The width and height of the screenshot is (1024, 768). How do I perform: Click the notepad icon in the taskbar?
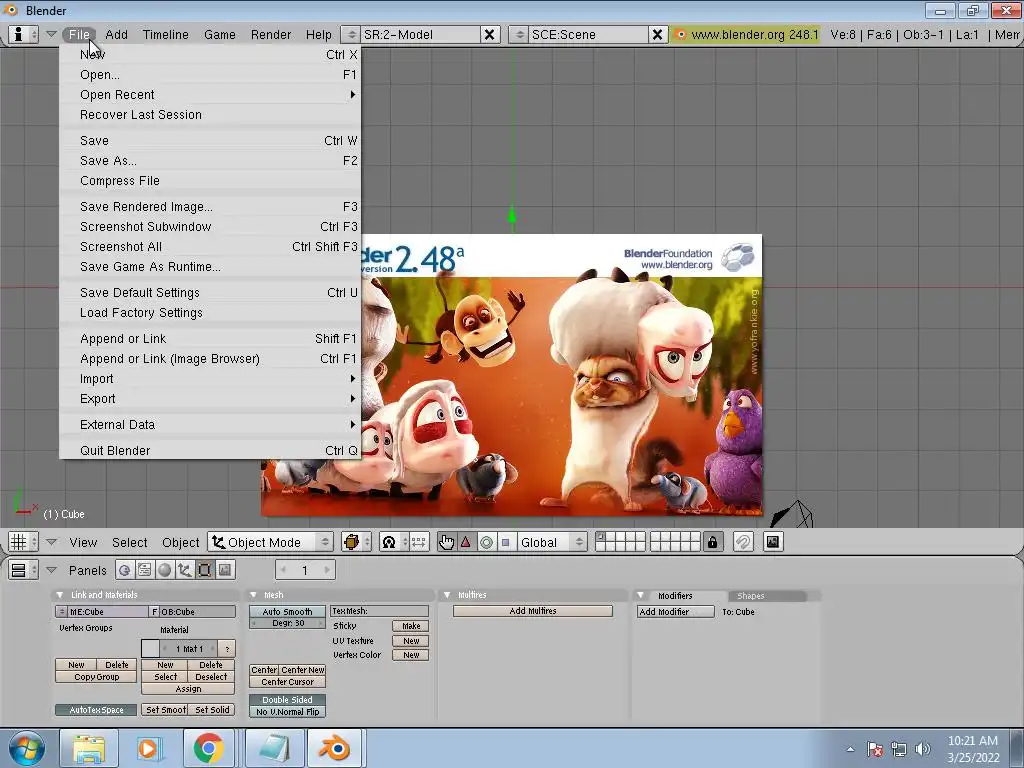[275, 748]
